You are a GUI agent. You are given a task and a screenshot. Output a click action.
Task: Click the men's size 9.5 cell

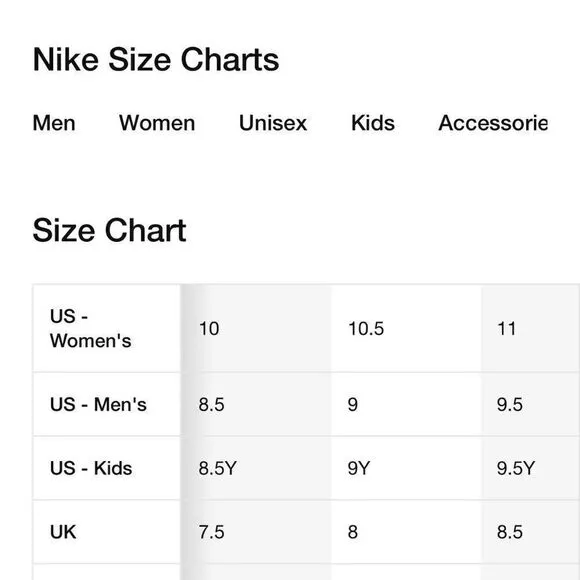[530, 404]
